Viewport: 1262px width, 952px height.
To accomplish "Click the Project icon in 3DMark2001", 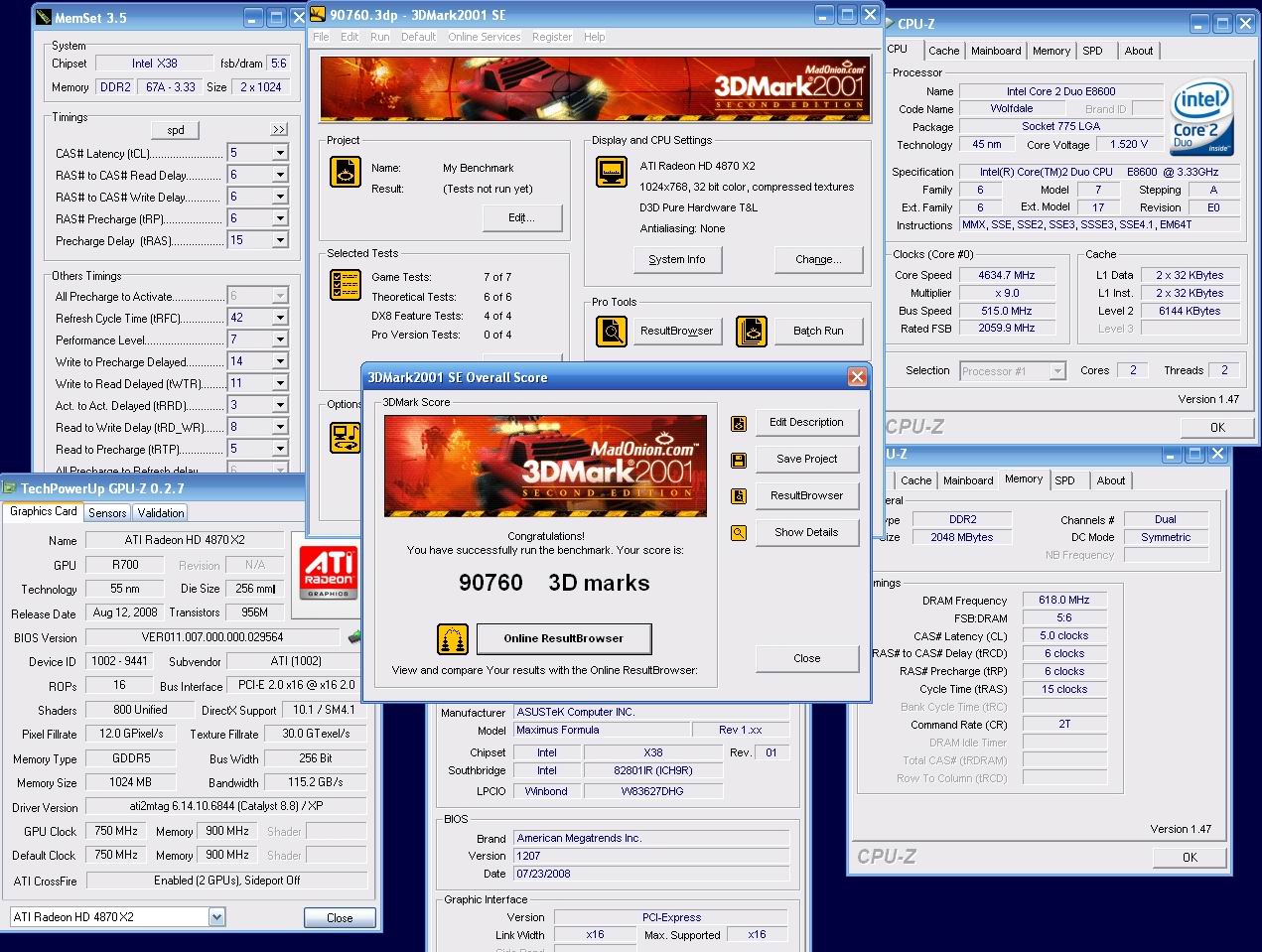I will [345, 172].
